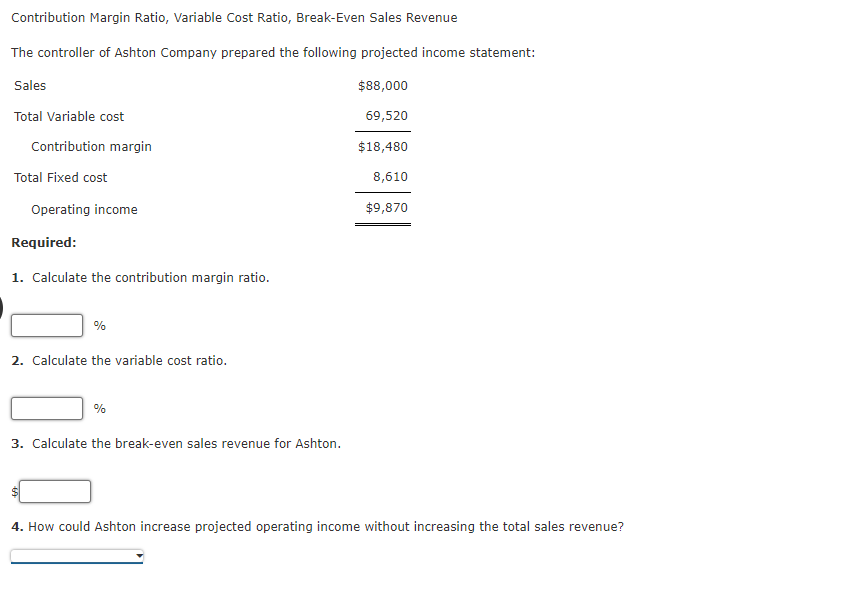Click the Sales amount of $88,000
The width and height of the screenshot is (847, 599).
tap(381, 85)
